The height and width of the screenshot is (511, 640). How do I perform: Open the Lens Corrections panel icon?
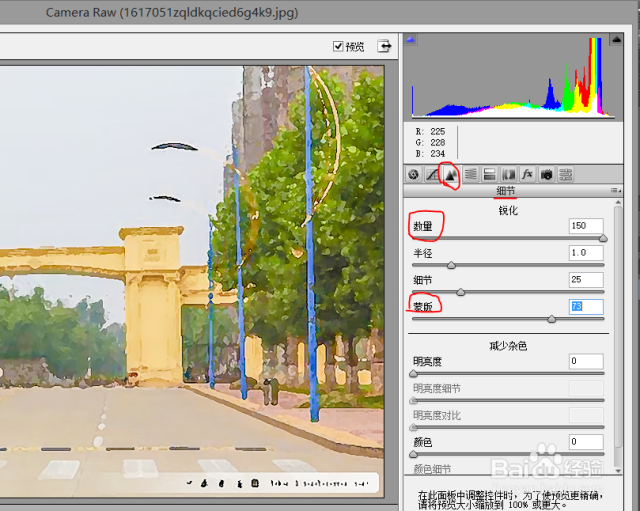pyautogui.click(x=508, y=175)
